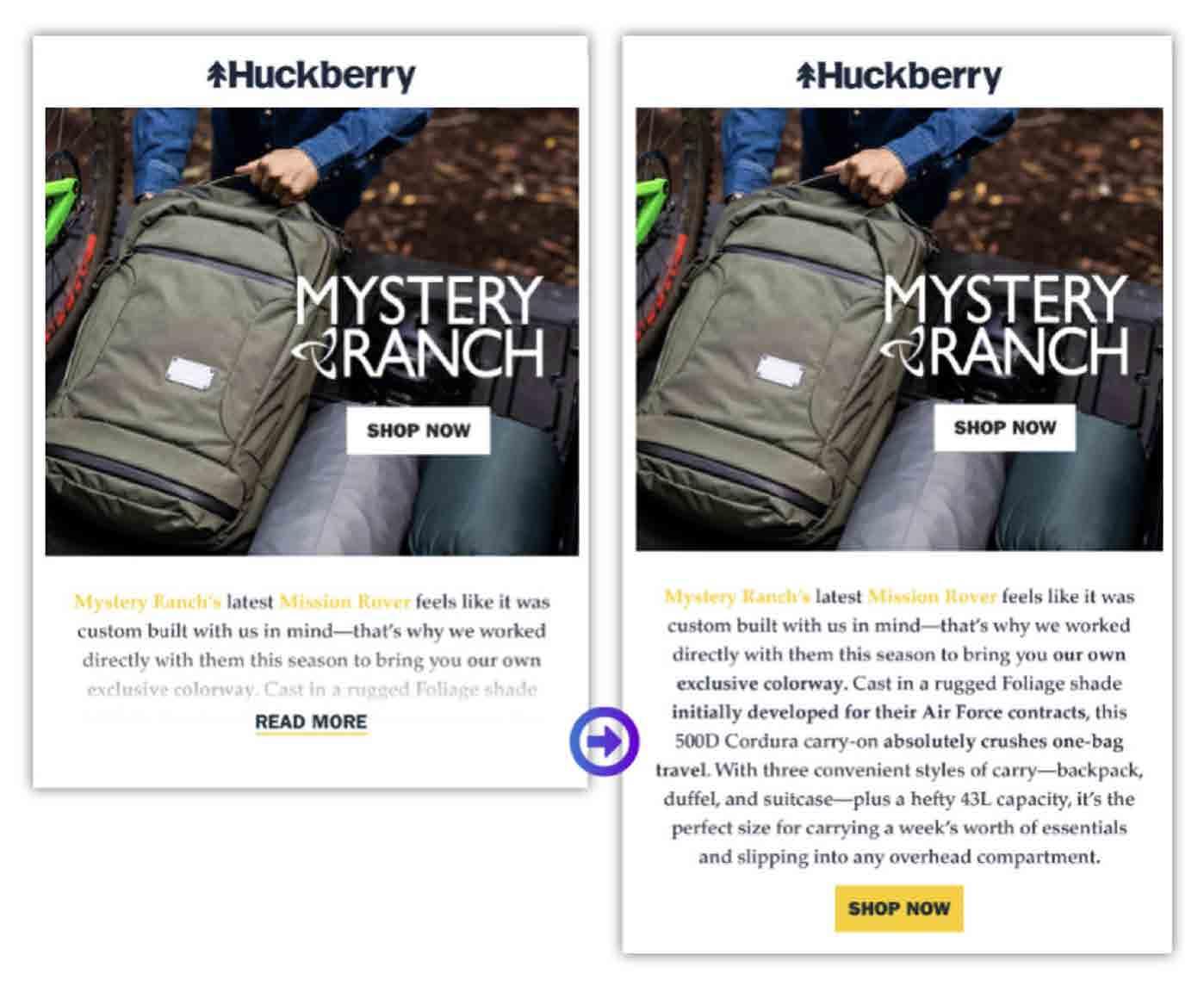1204x986 pixels.
Task: Click the Mystery Ranch logo on left image
Action: 418,326
